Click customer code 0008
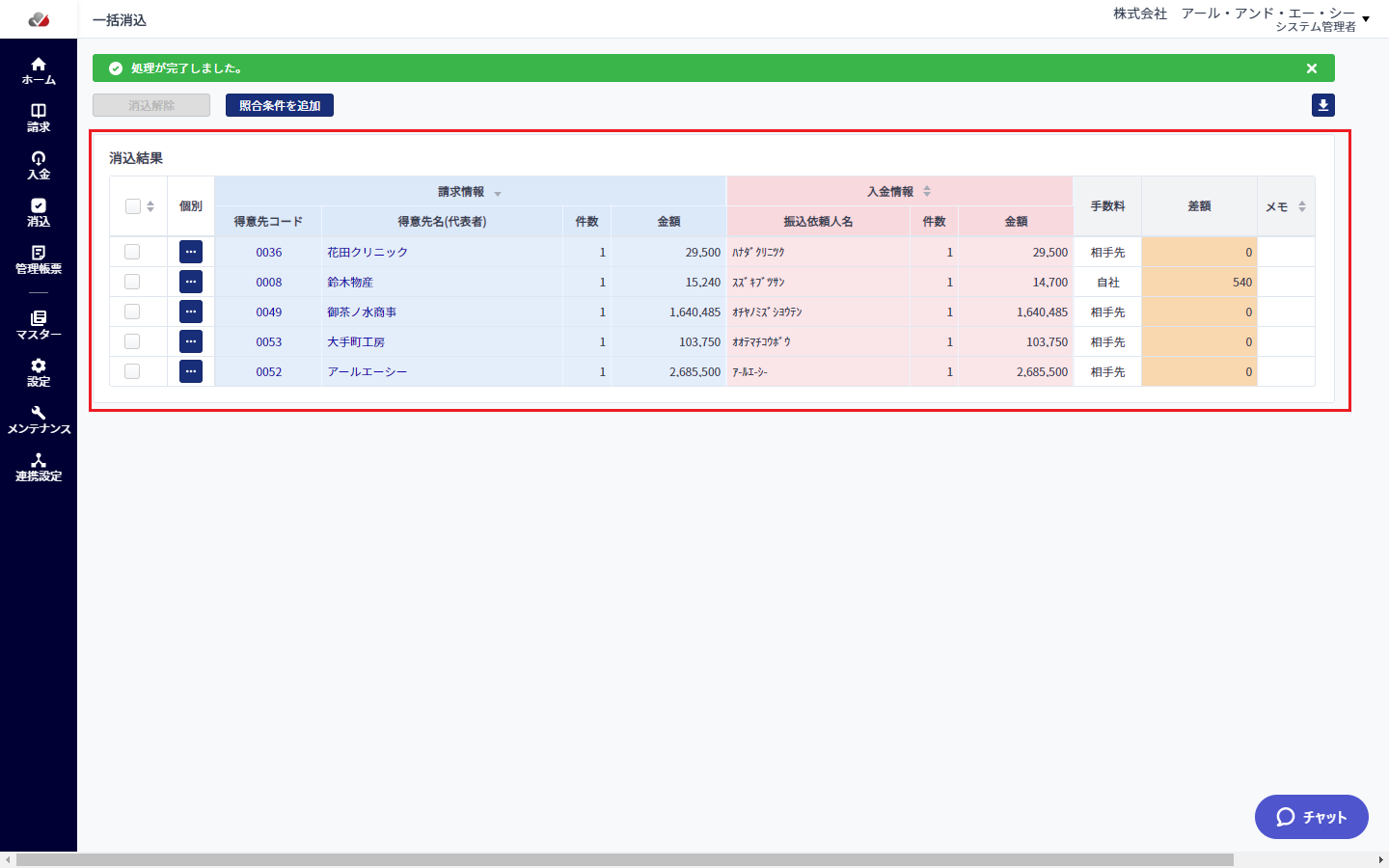Image resolution: width=1389 pixels, height=868 pixels. pos(269,282)
